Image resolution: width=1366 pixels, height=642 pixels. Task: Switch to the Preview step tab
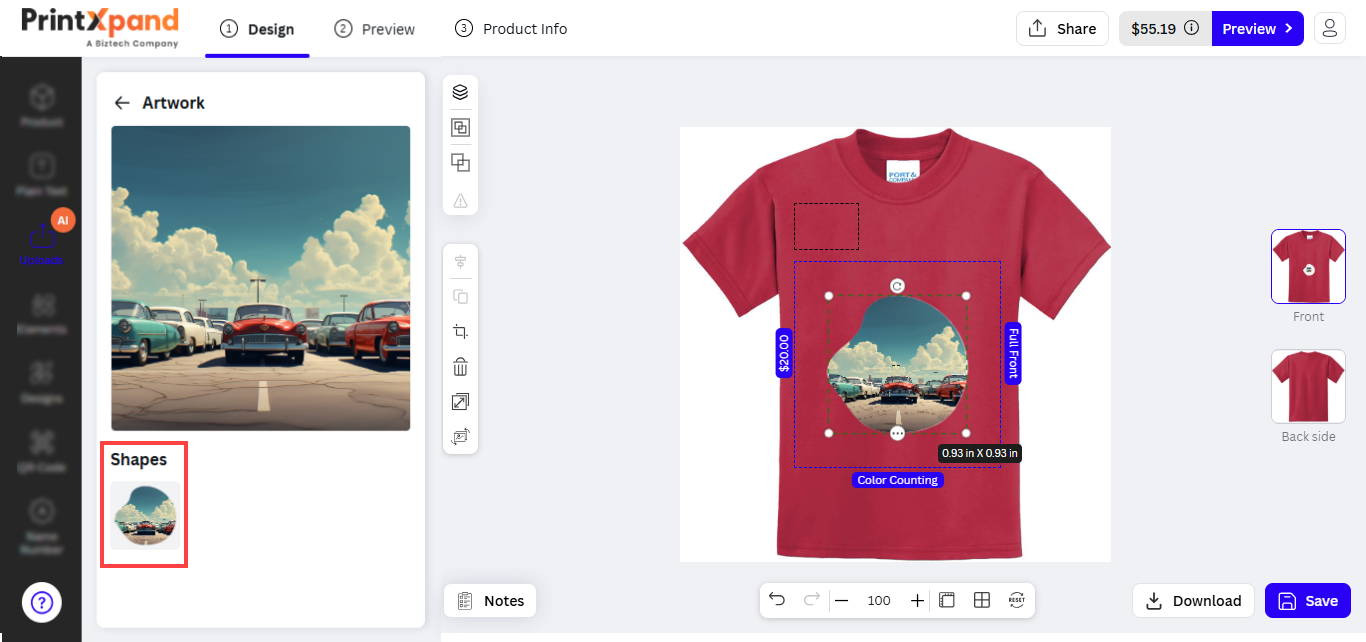(x=375, y=29)
